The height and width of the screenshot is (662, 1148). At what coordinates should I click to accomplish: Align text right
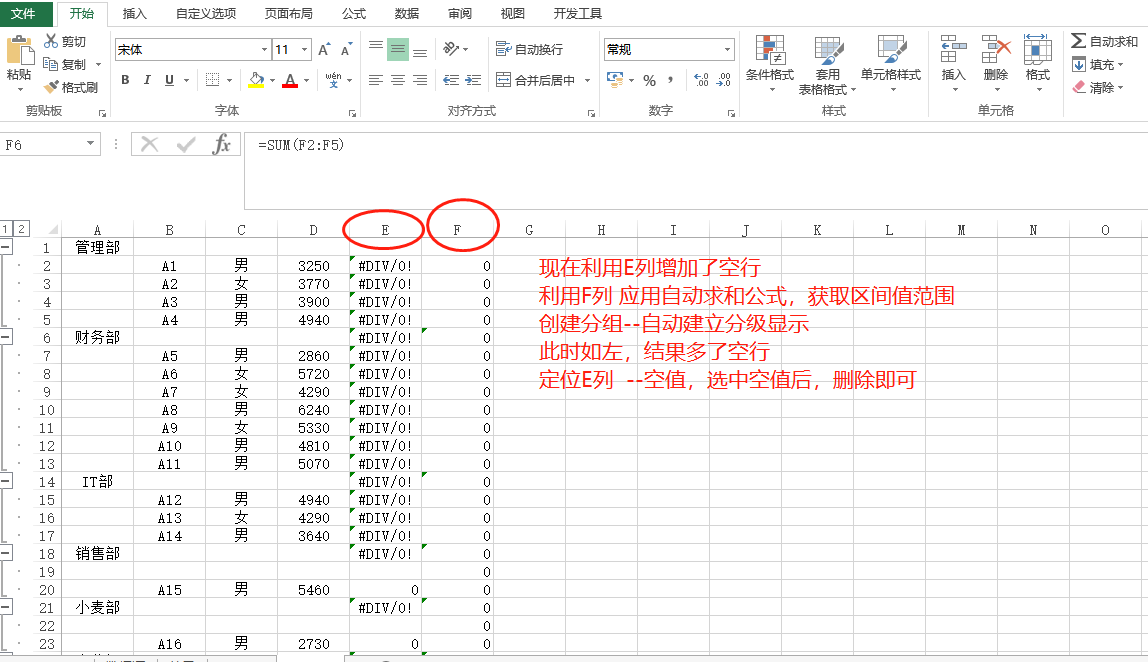(x=420, y=80)
